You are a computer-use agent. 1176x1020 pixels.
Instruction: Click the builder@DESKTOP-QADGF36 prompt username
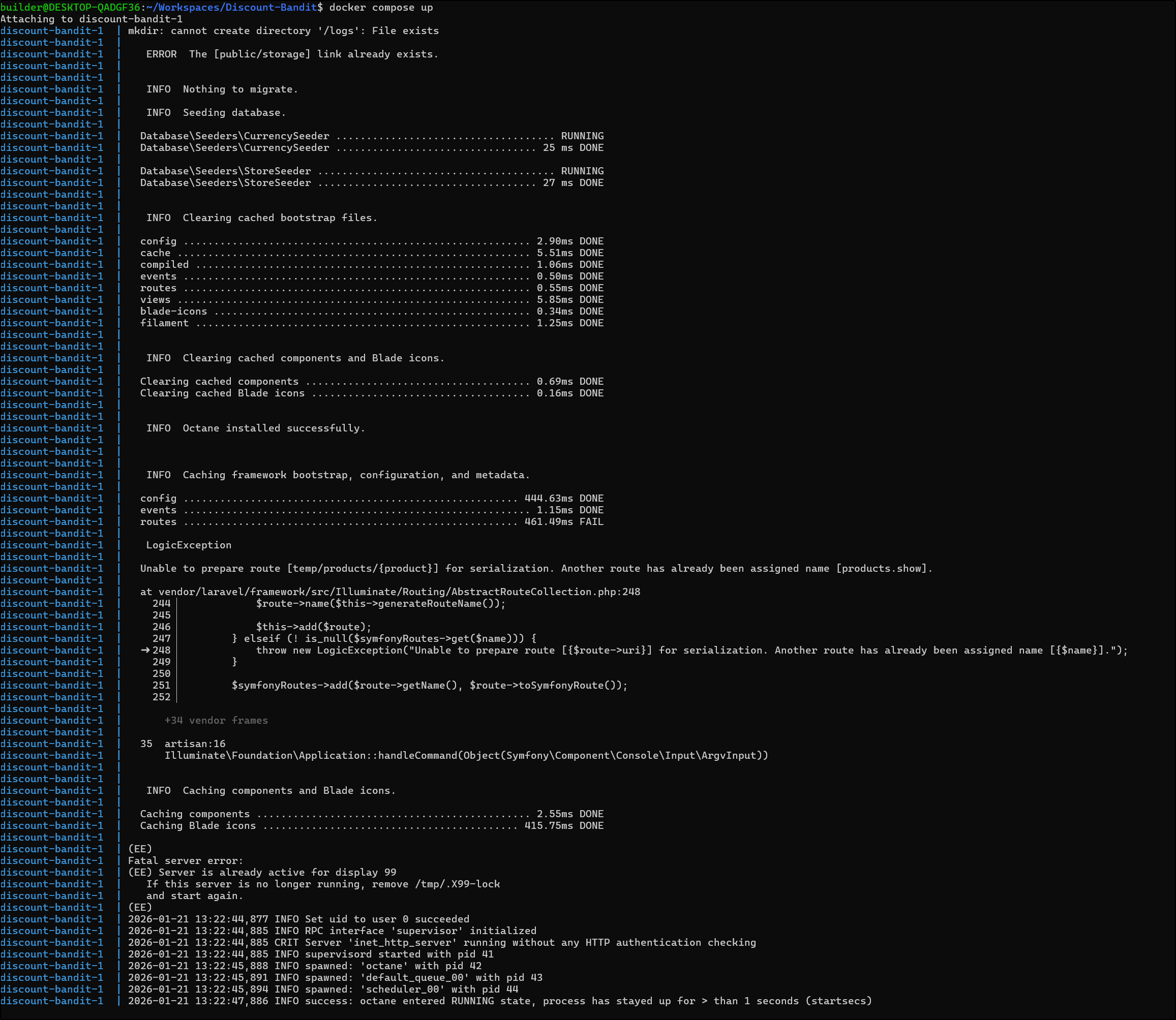point(70,8)
